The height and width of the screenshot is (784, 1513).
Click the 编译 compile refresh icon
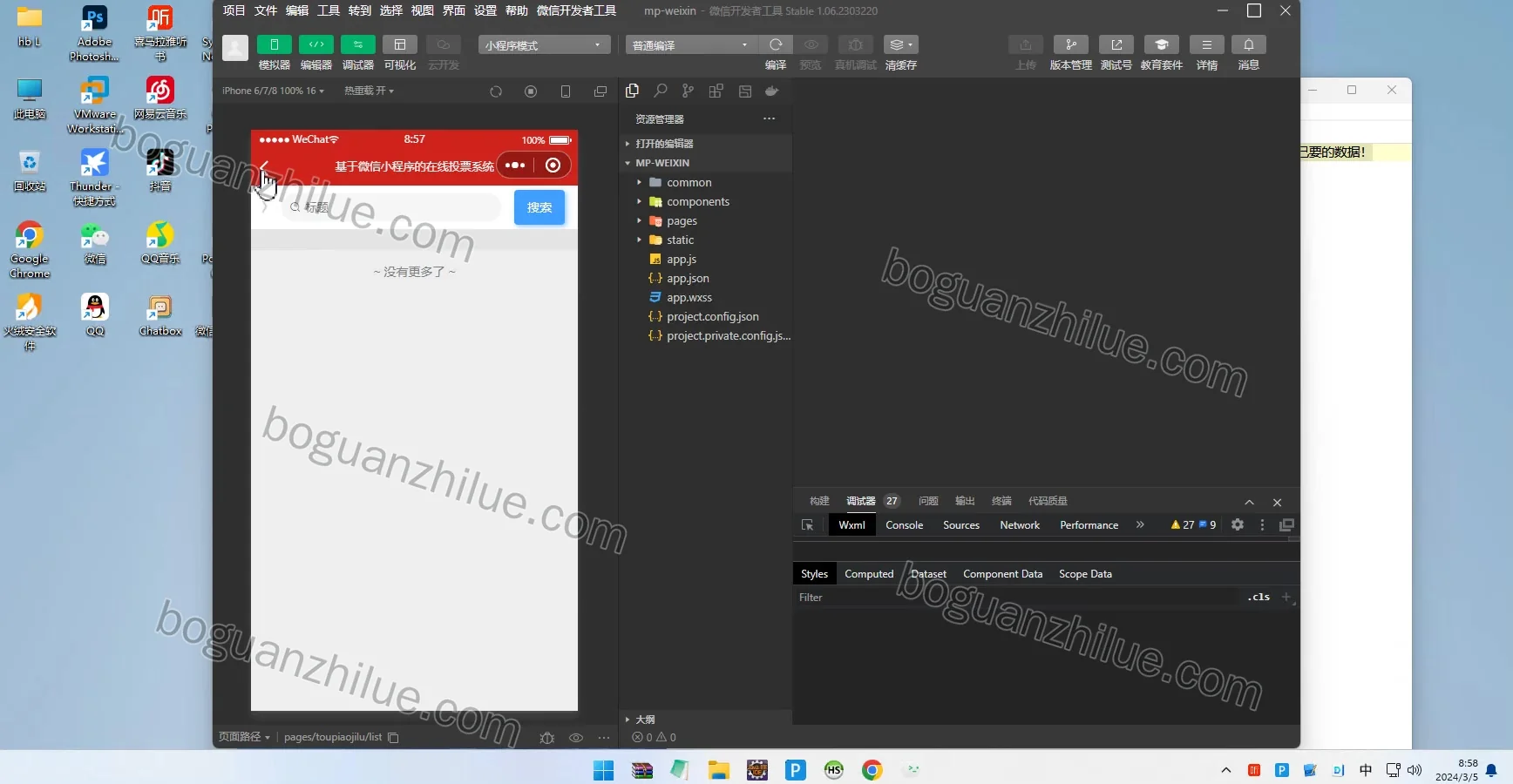[x=776, y=44]
